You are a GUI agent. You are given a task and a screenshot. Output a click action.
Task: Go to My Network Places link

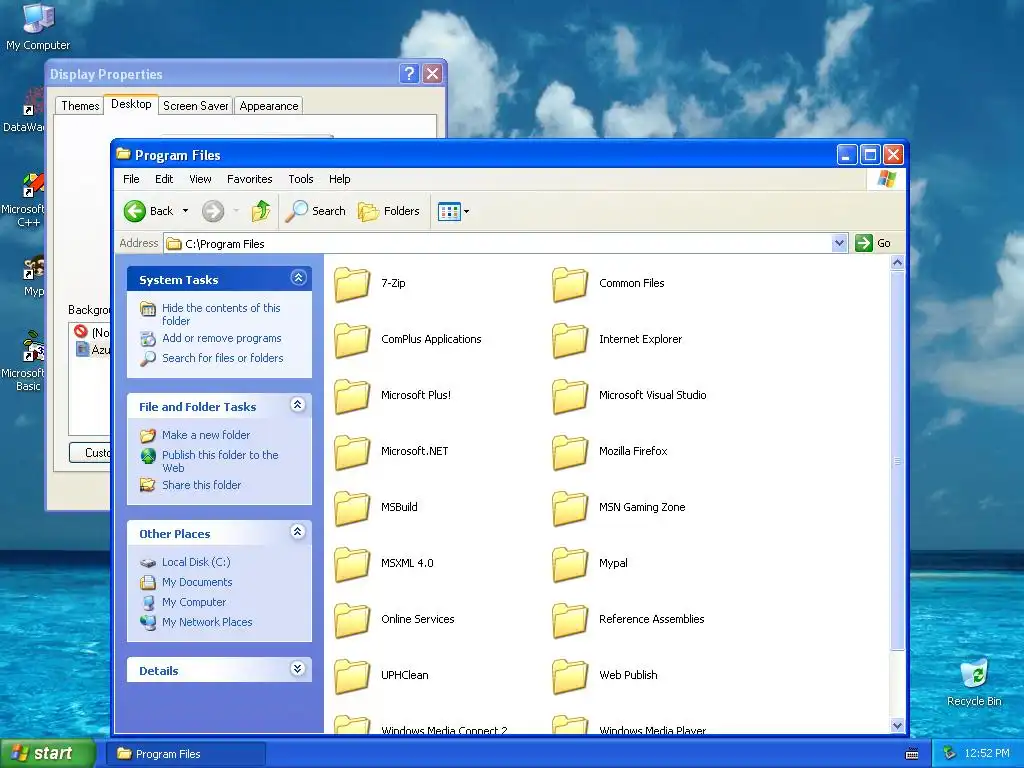click(x=207, y=622)
